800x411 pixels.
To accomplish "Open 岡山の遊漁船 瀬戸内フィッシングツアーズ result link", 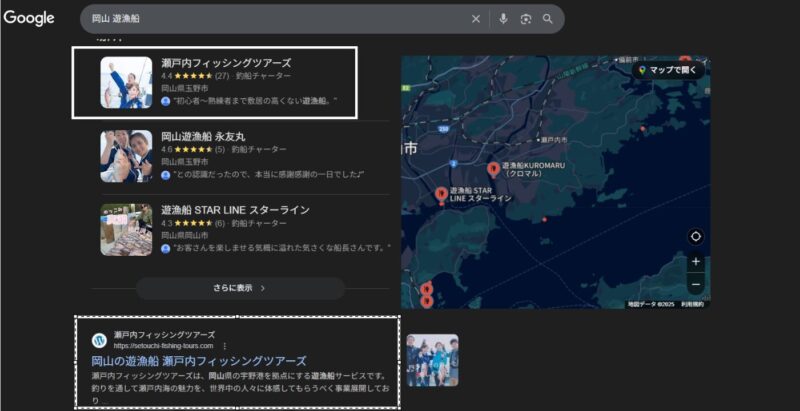I will point(199,362).
